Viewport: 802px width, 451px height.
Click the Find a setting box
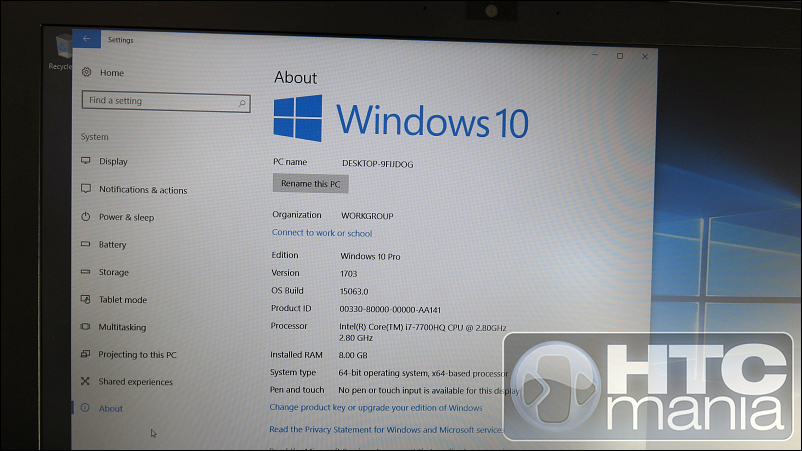[x=166, y=101]
